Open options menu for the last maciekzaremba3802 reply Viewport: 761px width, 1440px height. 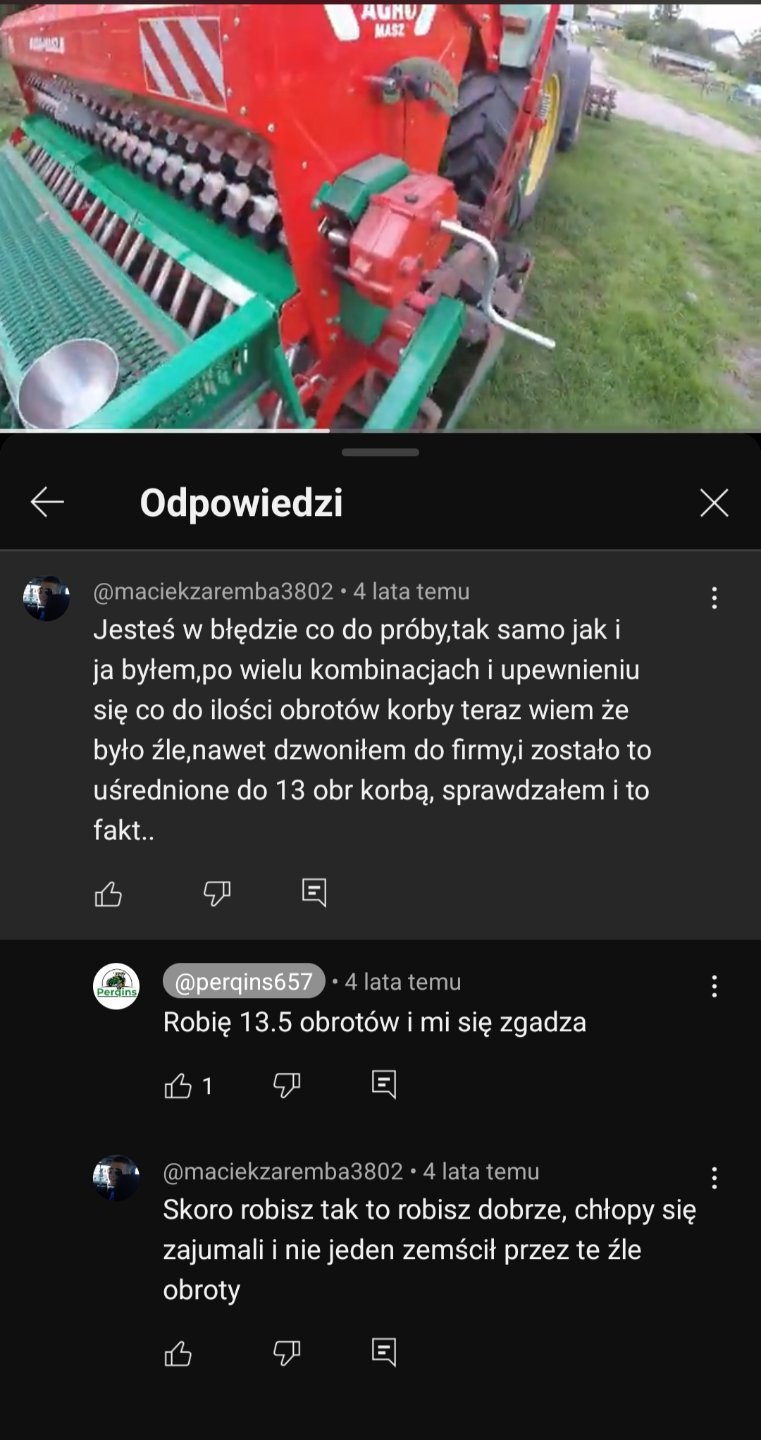pyautogui.click(x=714, y=1178)
